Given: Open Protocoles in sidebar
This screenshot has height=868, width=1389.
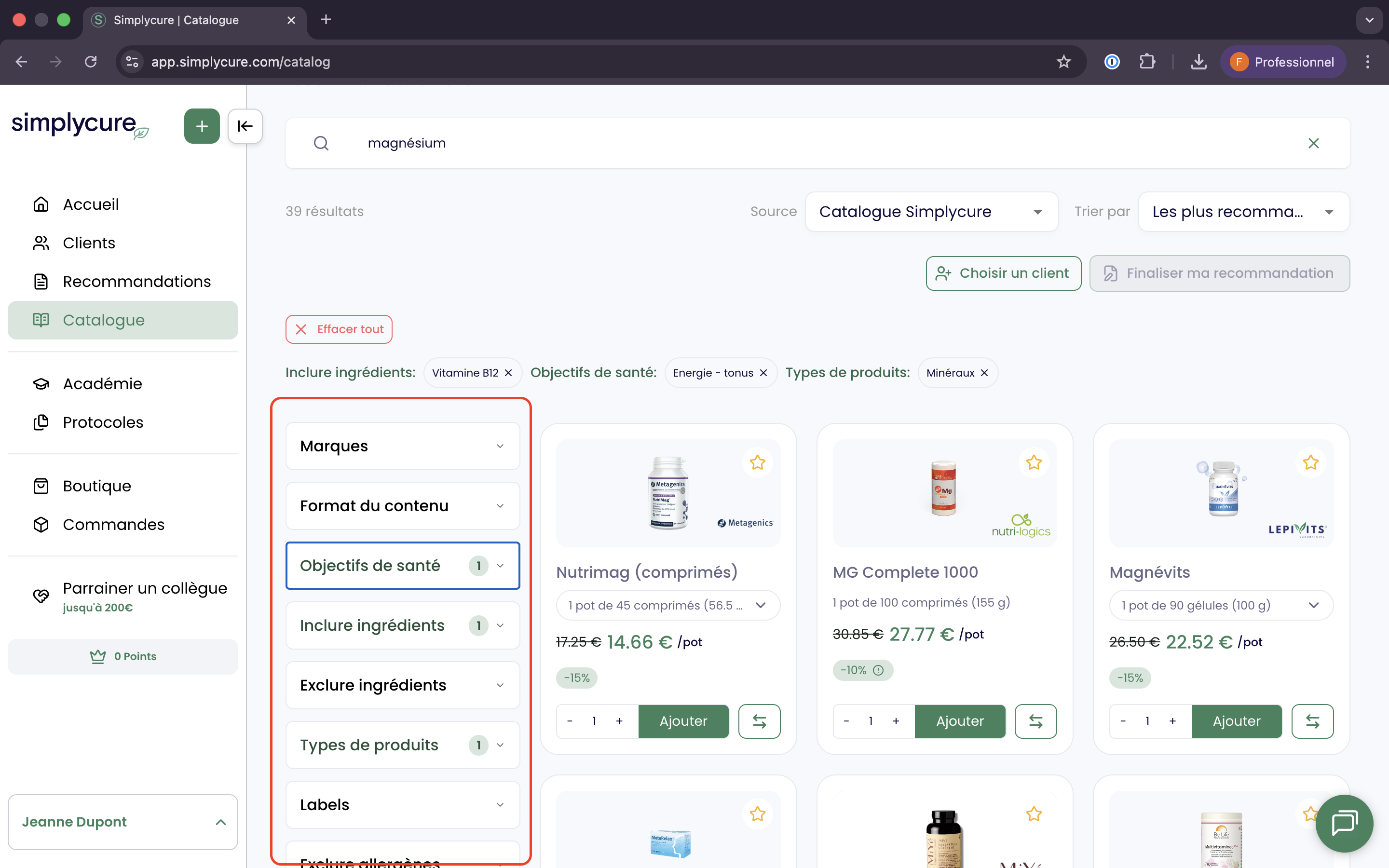Looking at the screenshot, I should point(122,422).
